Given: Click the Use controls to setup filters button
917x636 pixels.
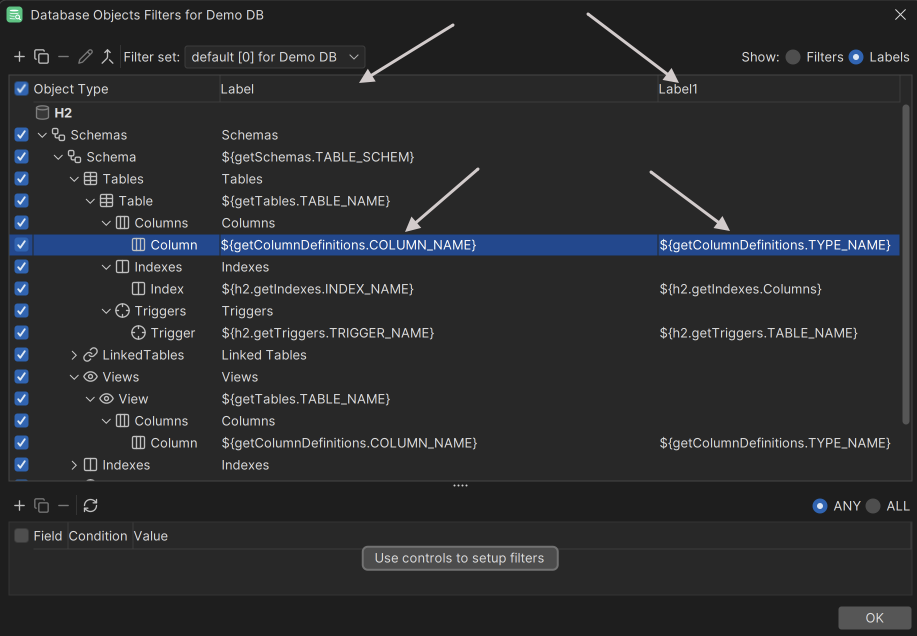Looking at the screenshot, I should click(459, 558).
